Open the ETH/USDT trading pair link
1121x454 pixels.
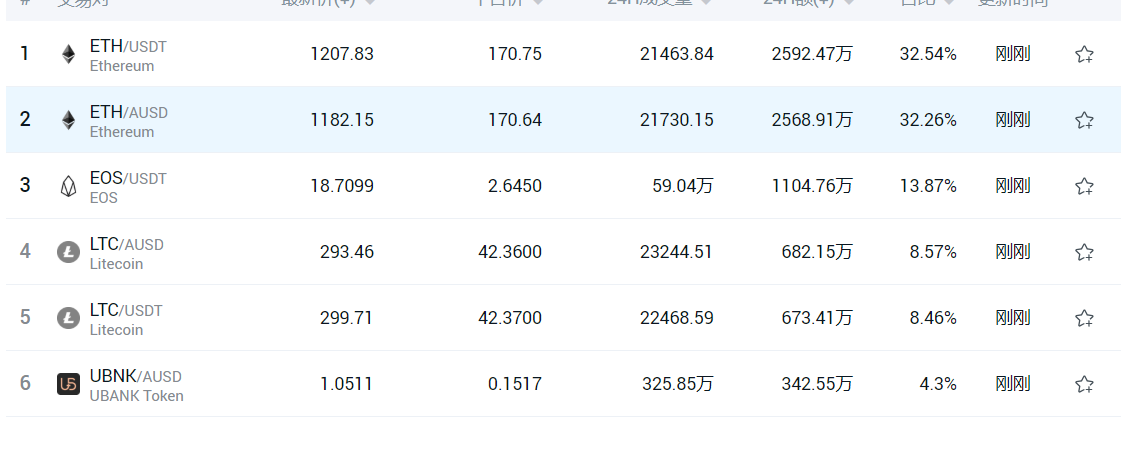[x=128, y=46]
